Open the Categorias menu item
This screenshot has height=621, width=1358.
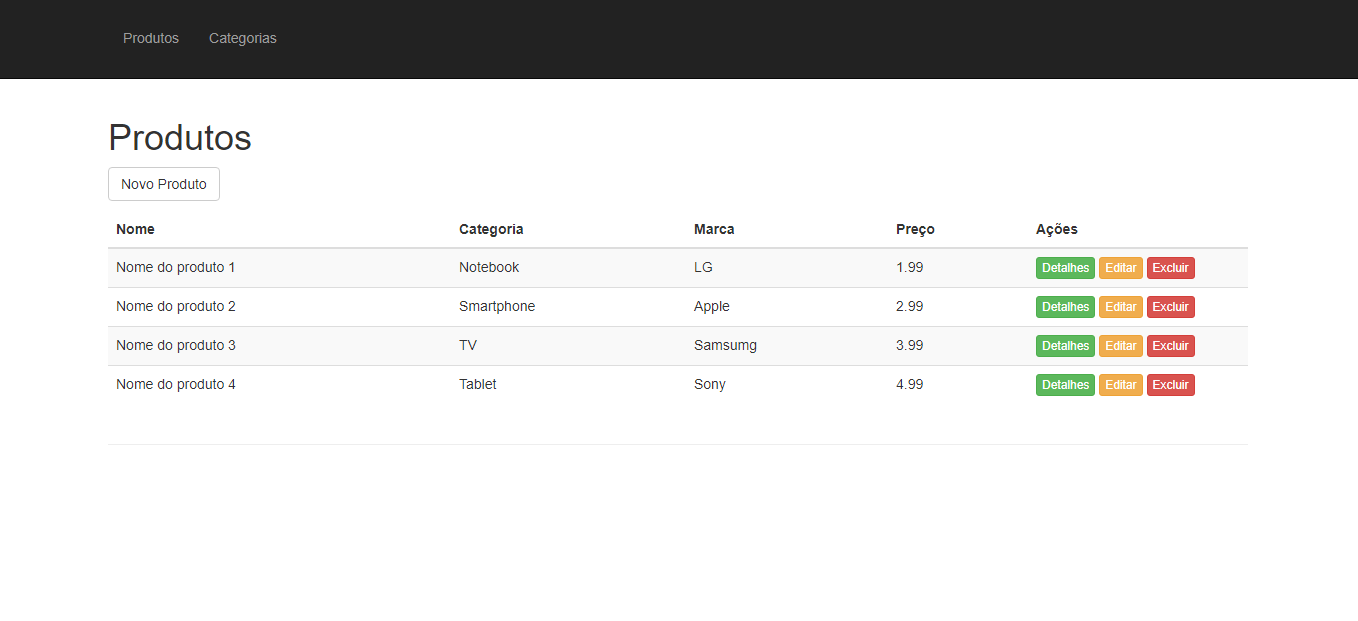(x=242, y=38)
